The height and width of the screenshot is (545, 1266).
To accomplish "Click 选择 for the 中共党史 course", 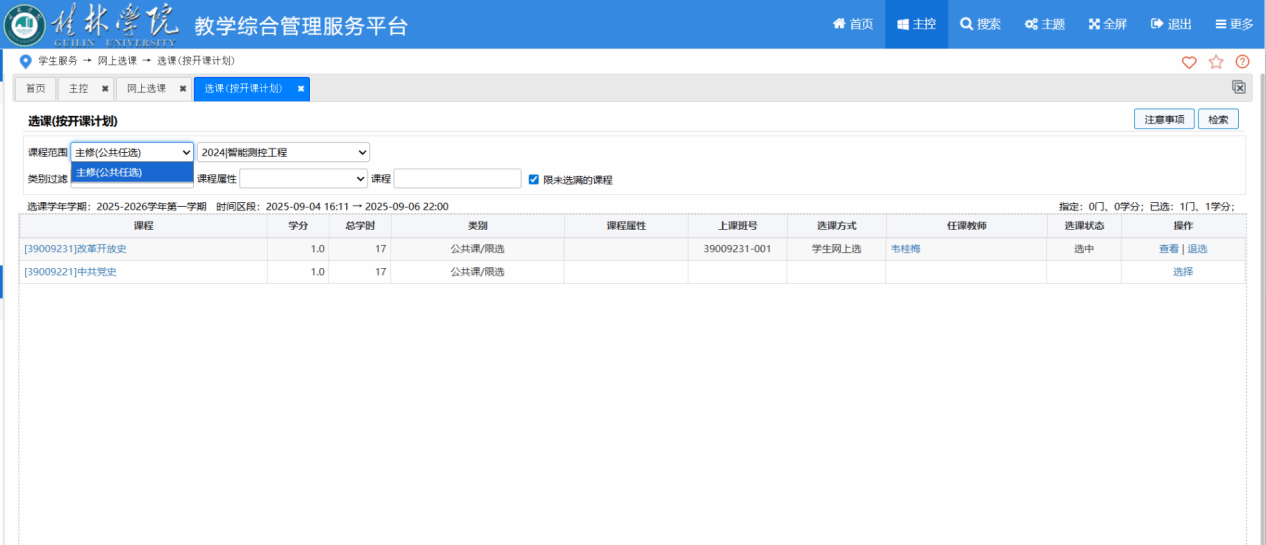I will (1183, 272).
